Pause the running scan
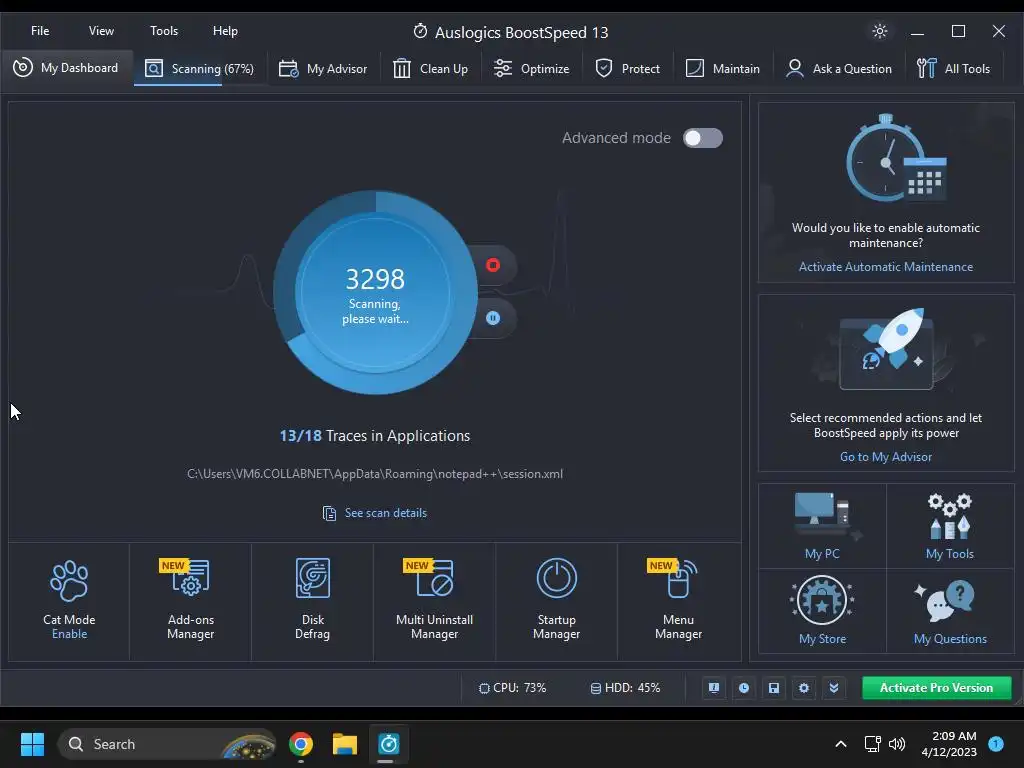Viewport: 1024px width, 768px height. point(493,318)
